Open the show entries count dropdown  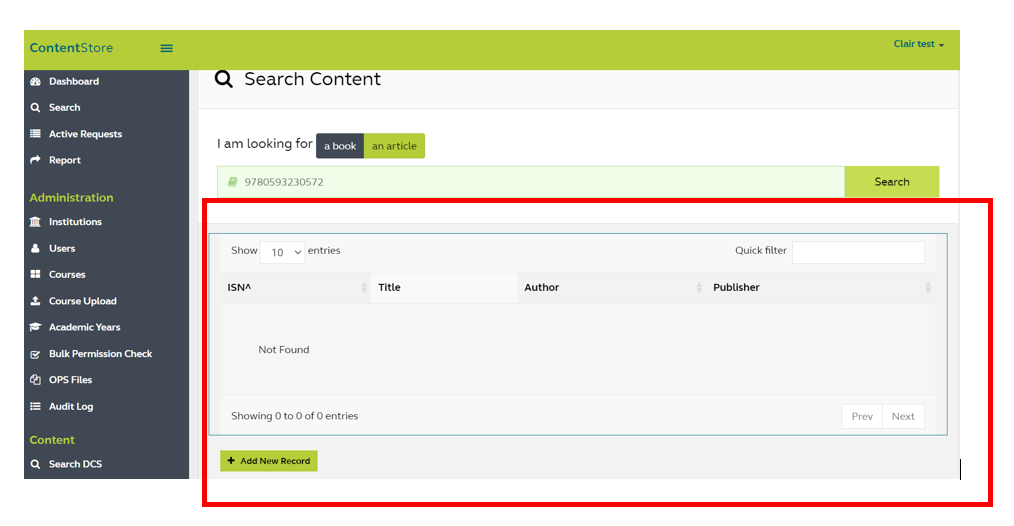pyautogui.click(x=282, y=252)
